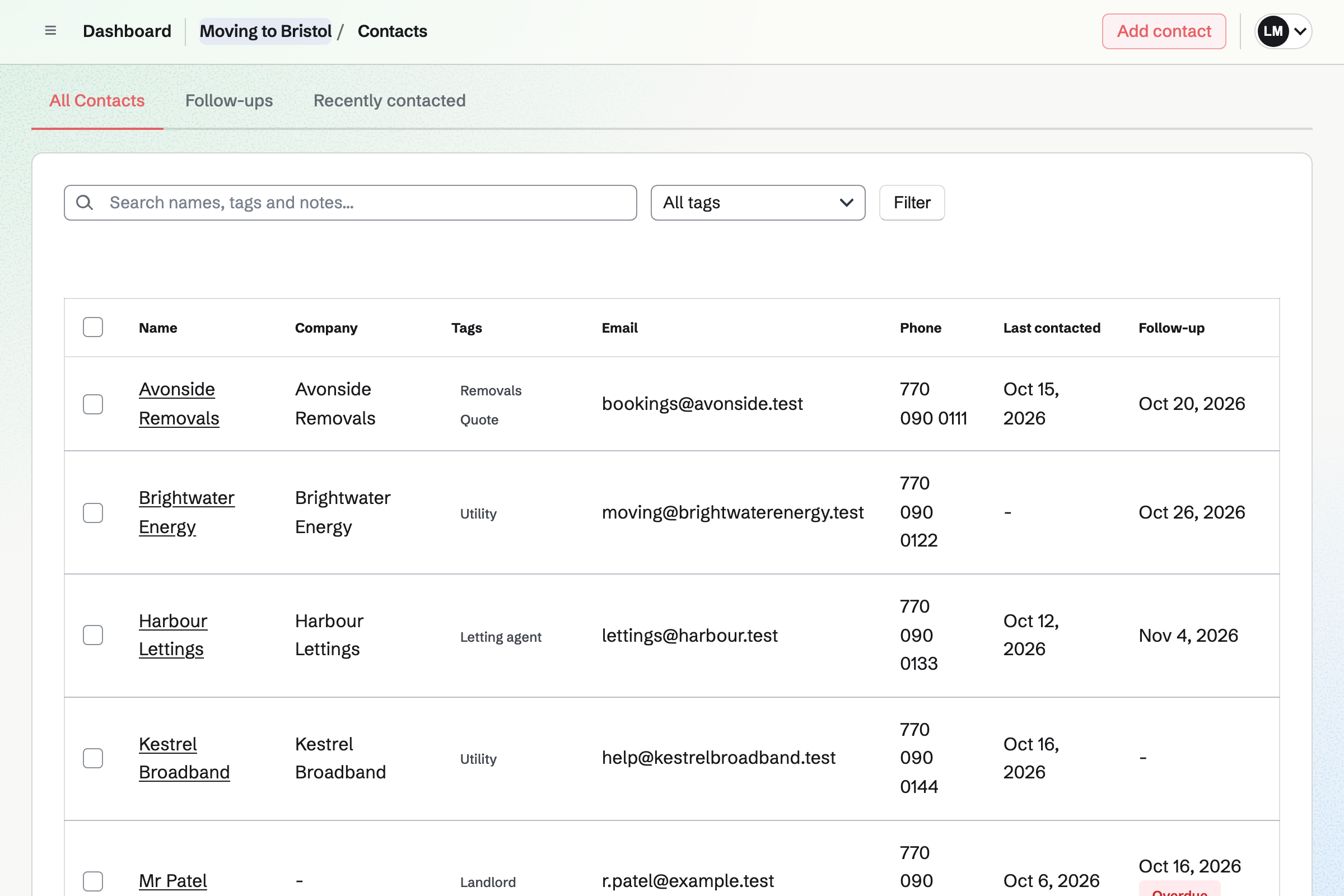Screen dimensions: 1344x896
Task: Click the Quote tag on Avonside row
Action: [x=479, y=419]
